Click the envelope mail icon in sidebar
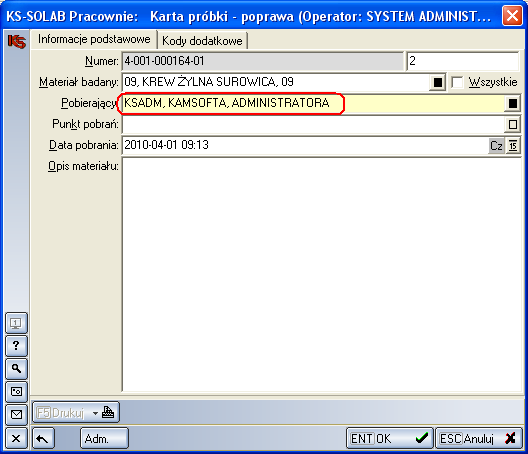The image size is (528, 454). (16, 415)
